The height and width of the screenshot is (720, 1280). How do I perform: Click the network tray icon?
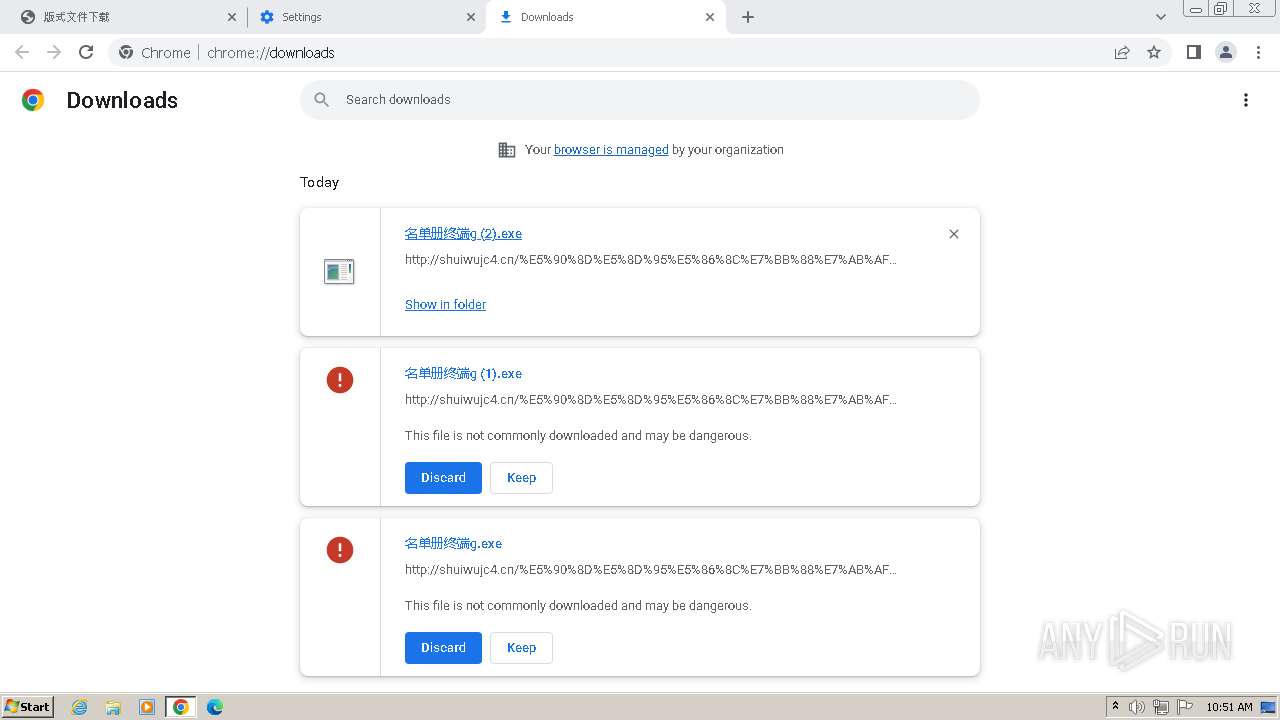[1161, 707]
